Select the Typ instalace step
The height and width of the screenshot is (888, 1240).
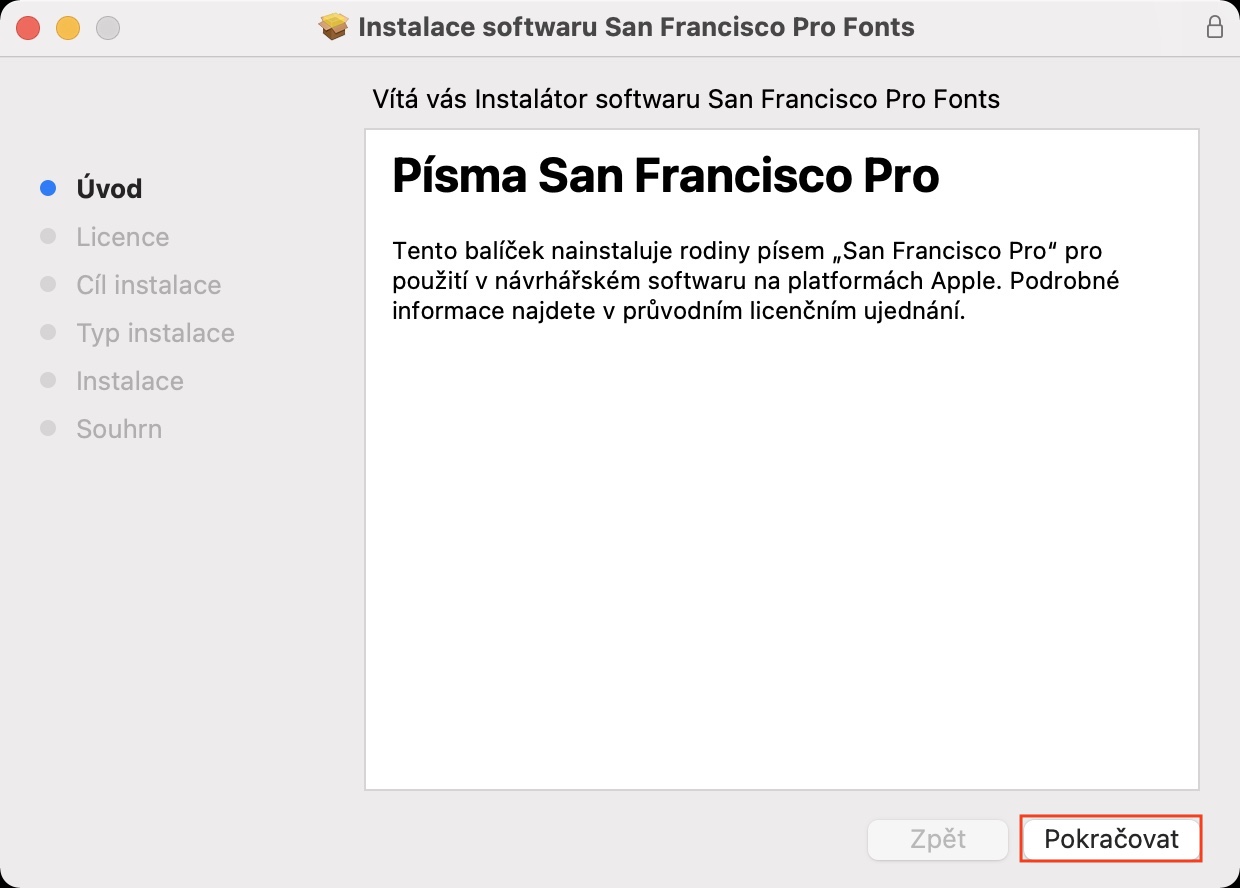pyautogui.click(x=155, y=333)
